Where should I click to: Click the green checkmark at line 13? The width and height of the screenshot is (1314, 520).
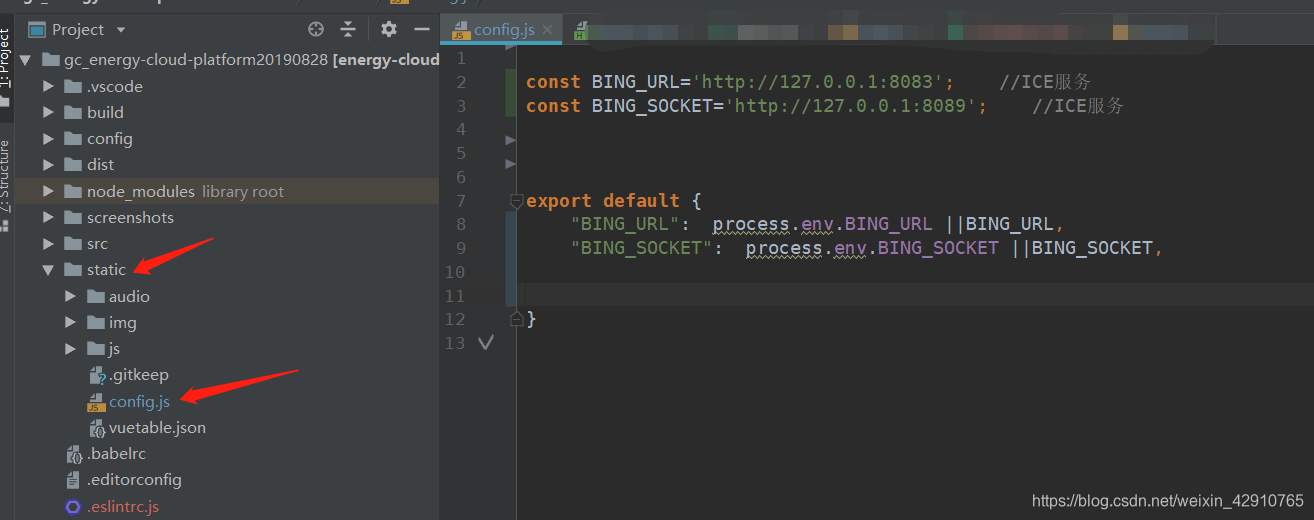pyautogui.click(x=486, y=343)
